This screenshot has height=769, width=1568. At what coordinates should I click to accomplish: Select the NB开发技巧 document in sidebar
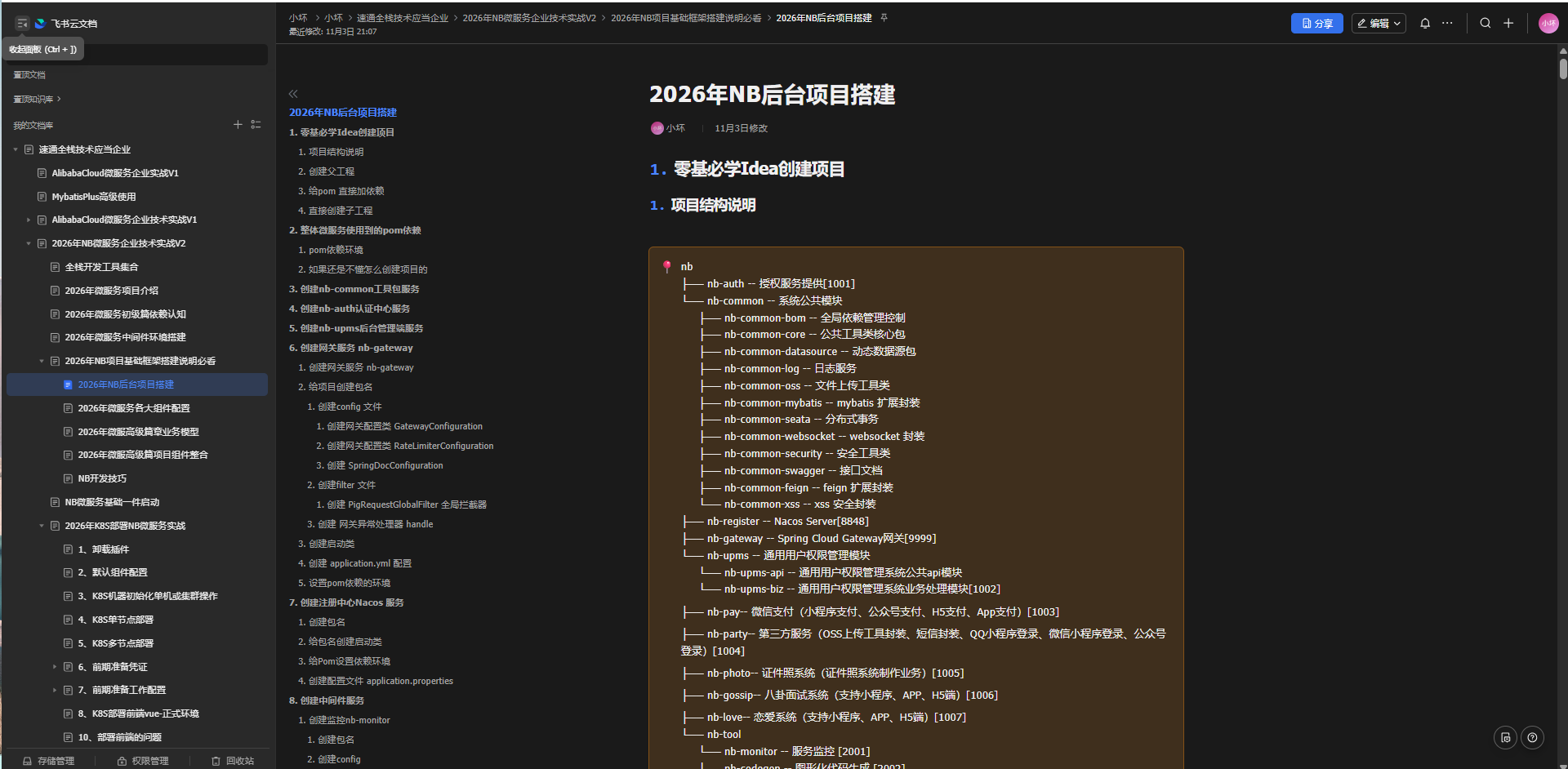(102, 479)
